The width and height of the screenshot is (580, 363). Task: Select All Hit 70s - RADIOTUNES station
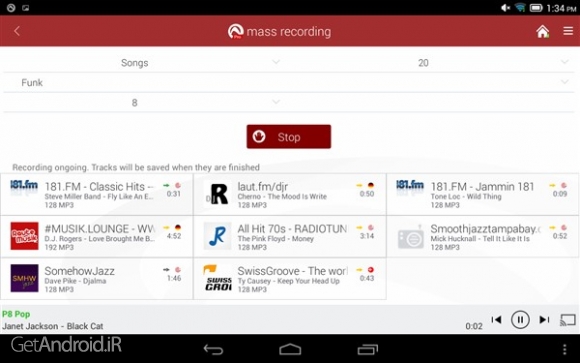[290, 237]
